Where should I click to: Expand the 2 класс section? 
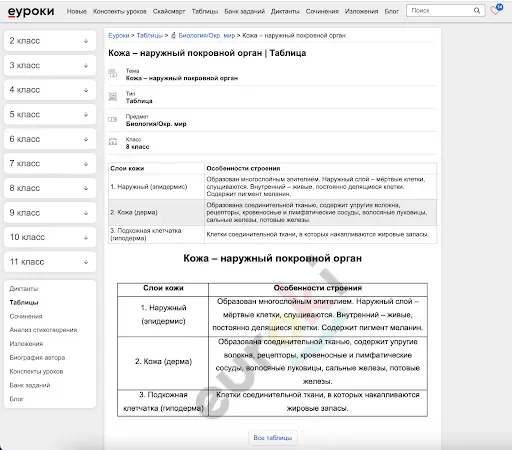(x=50, y=41)
